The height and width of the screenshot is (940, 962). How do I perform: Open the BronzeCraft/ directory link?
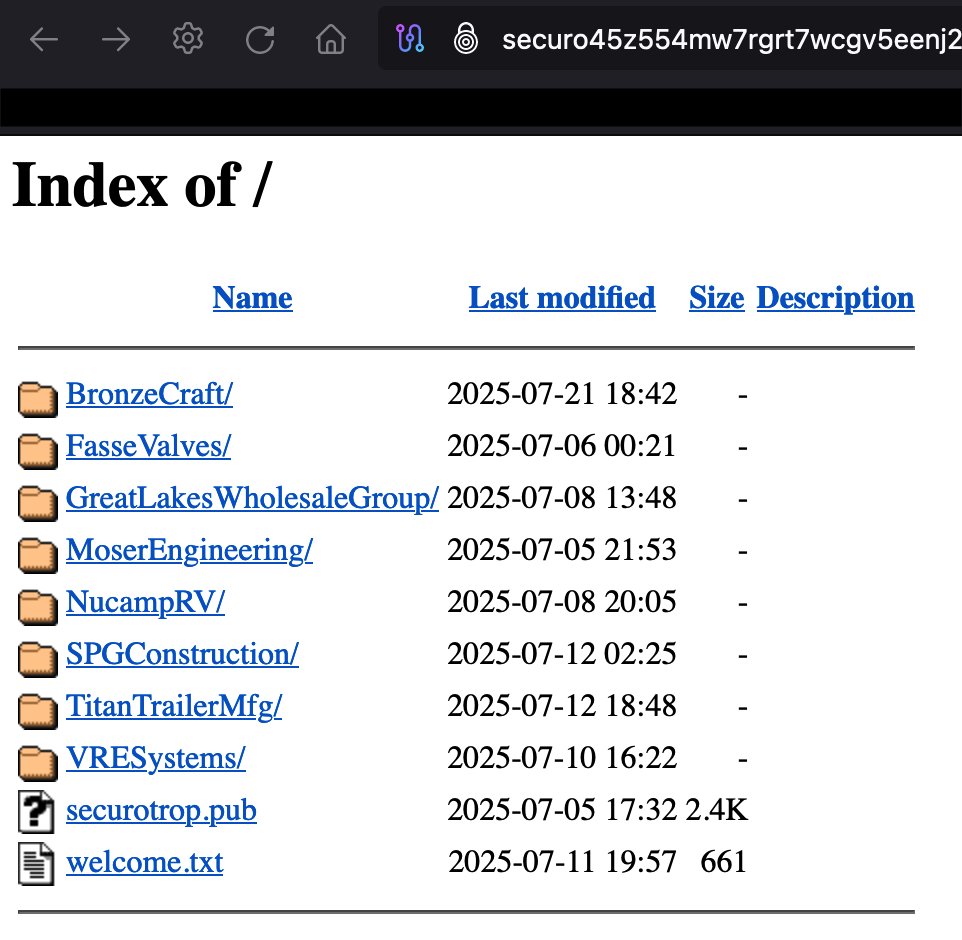pos(149,394)
